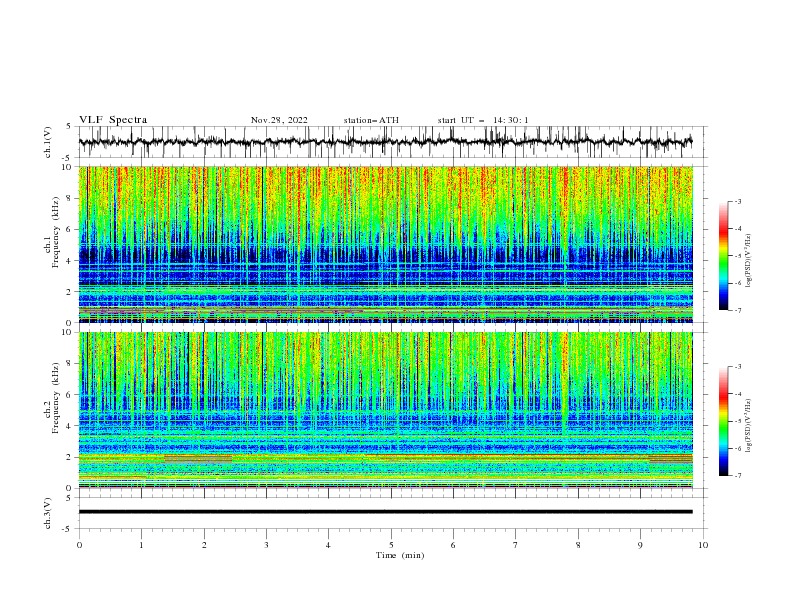This screenshot has width=792, height=612.
Task: Click the time axis tick label "10"
Action: (x=703, y=545)
